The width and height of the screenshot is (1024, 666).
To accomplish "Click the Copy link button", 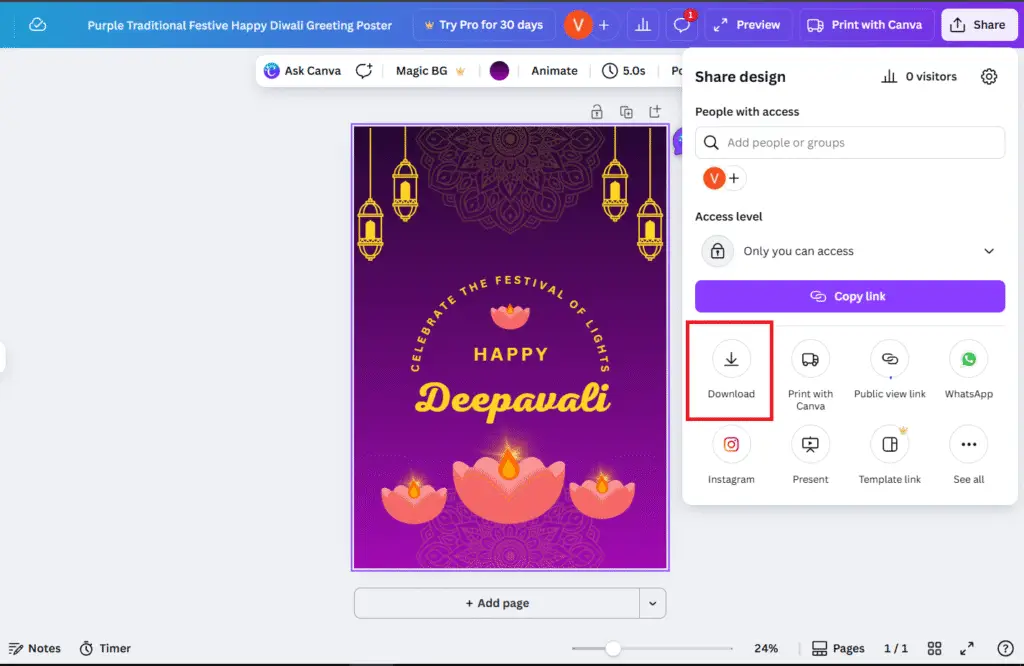I will (x=850, y=296).
